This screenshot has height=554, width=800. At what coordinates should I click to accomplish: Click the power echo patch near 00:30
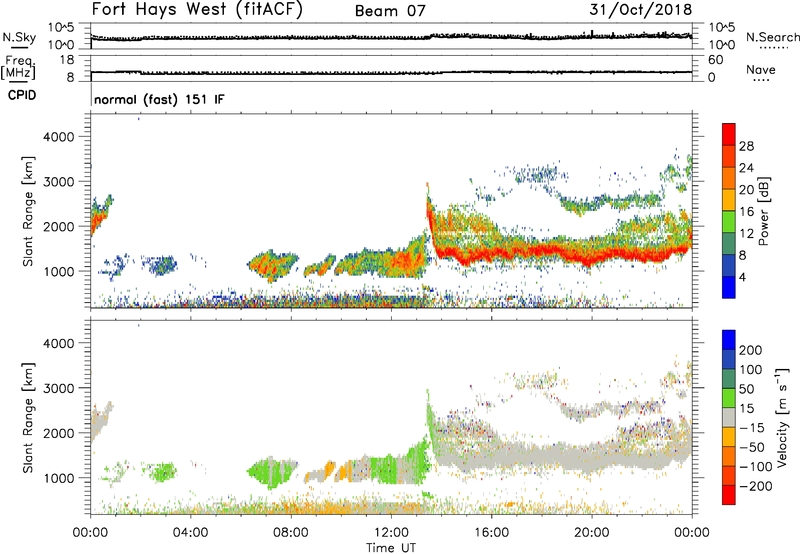click(x=99, y=217)
